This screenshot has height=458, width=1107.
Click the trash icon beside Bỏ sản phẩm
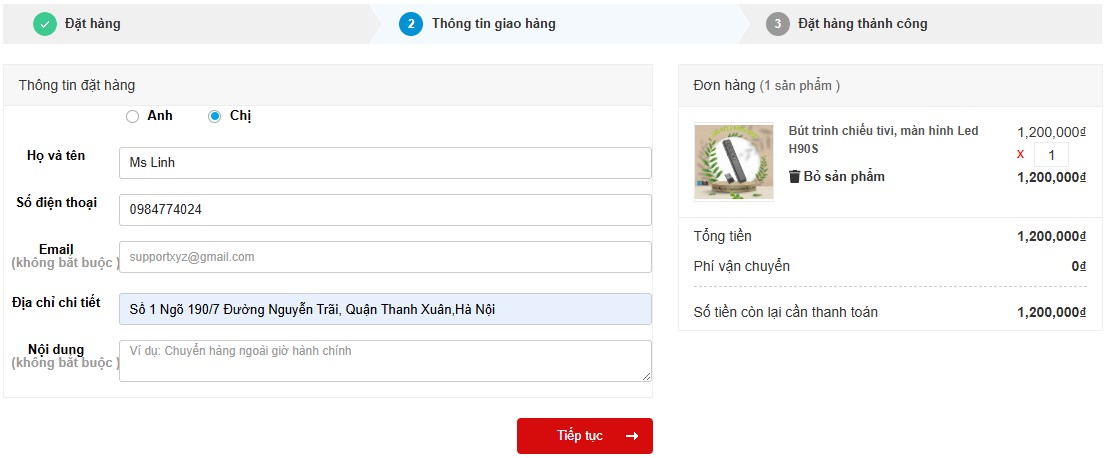tap(794, 177)
